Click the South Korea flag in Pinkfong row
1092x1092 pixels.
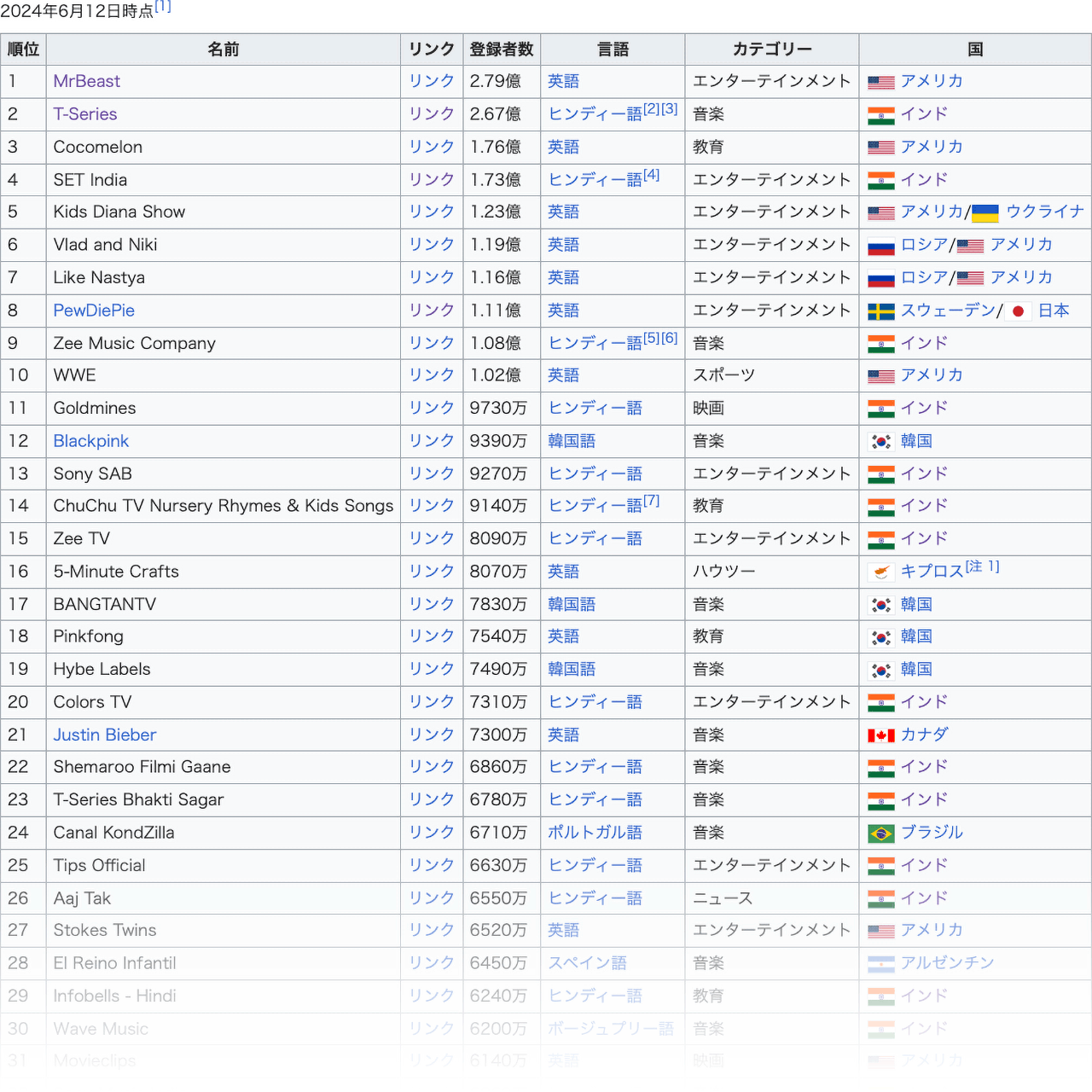(x=881, y=637)
